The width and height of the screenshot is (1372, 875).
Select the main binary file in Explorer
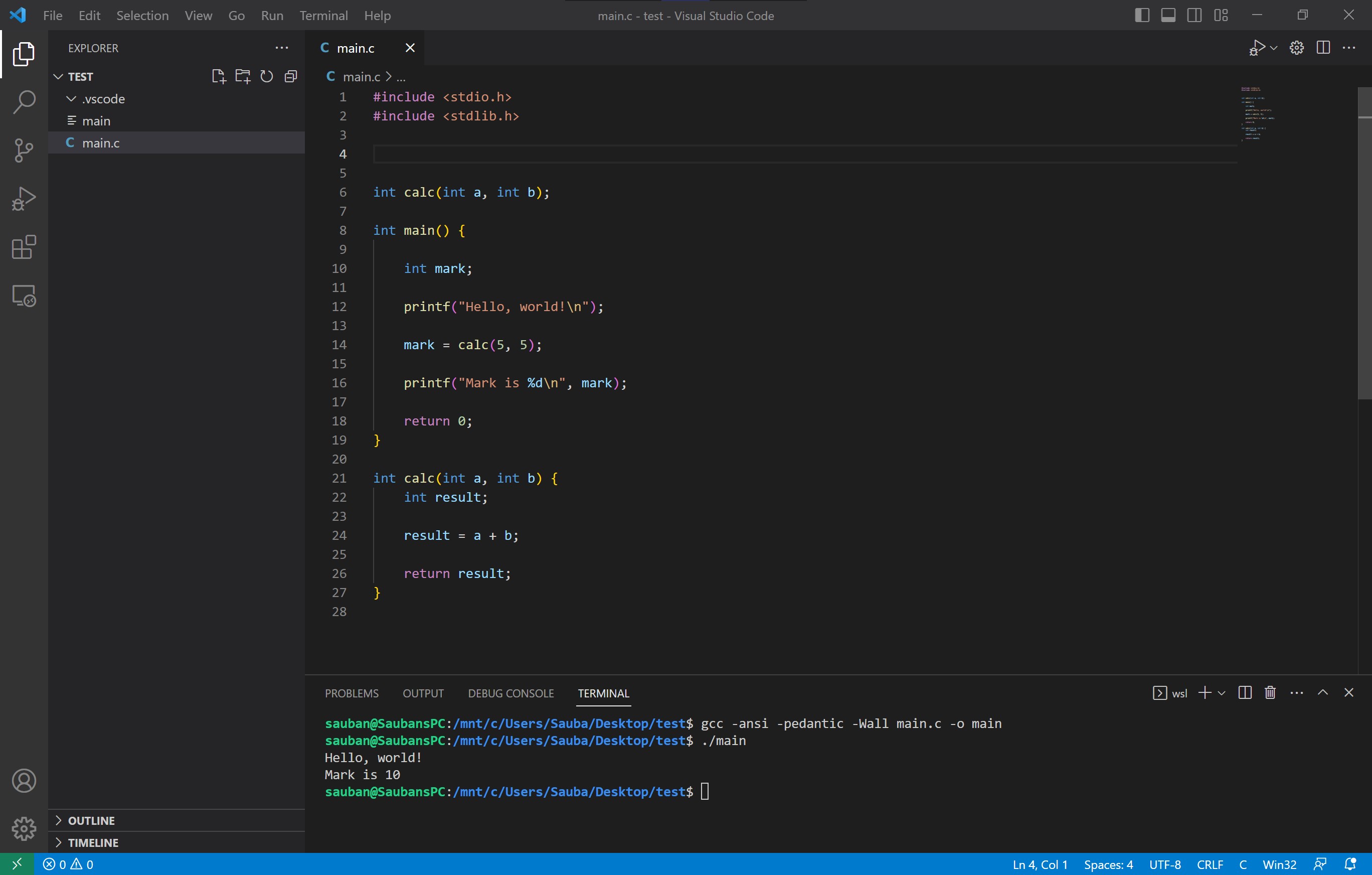pyautogui.click(x=177, y=121)
